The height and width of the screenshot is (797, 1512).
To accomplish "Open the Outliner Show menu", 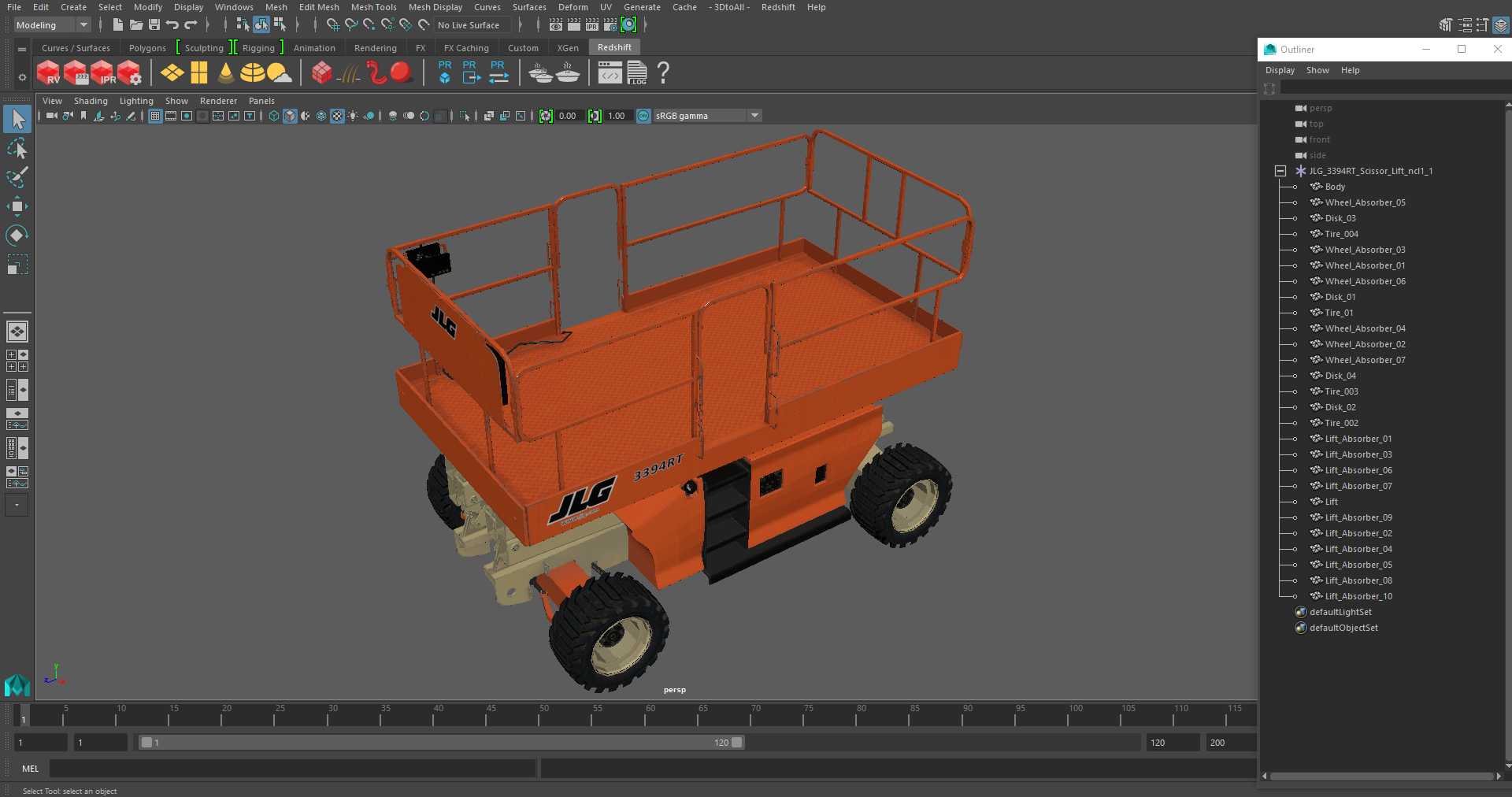I will coord(1317,70).
